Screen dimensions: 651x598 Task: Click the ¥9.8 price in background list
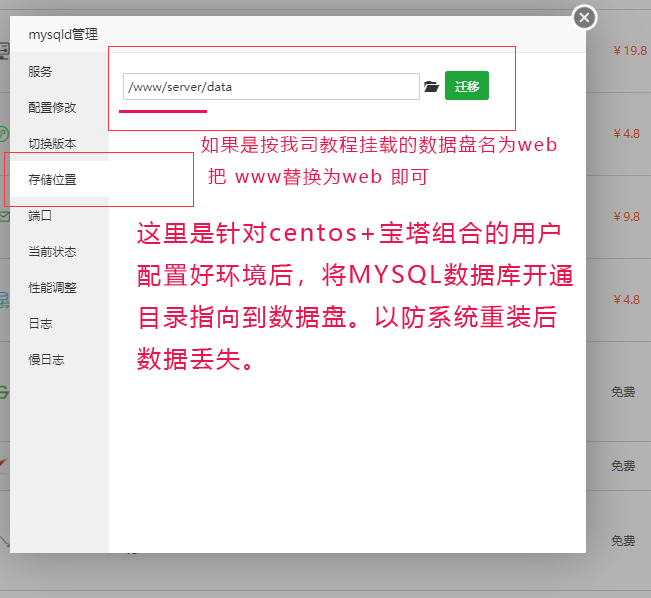click(x=627, y=217)
